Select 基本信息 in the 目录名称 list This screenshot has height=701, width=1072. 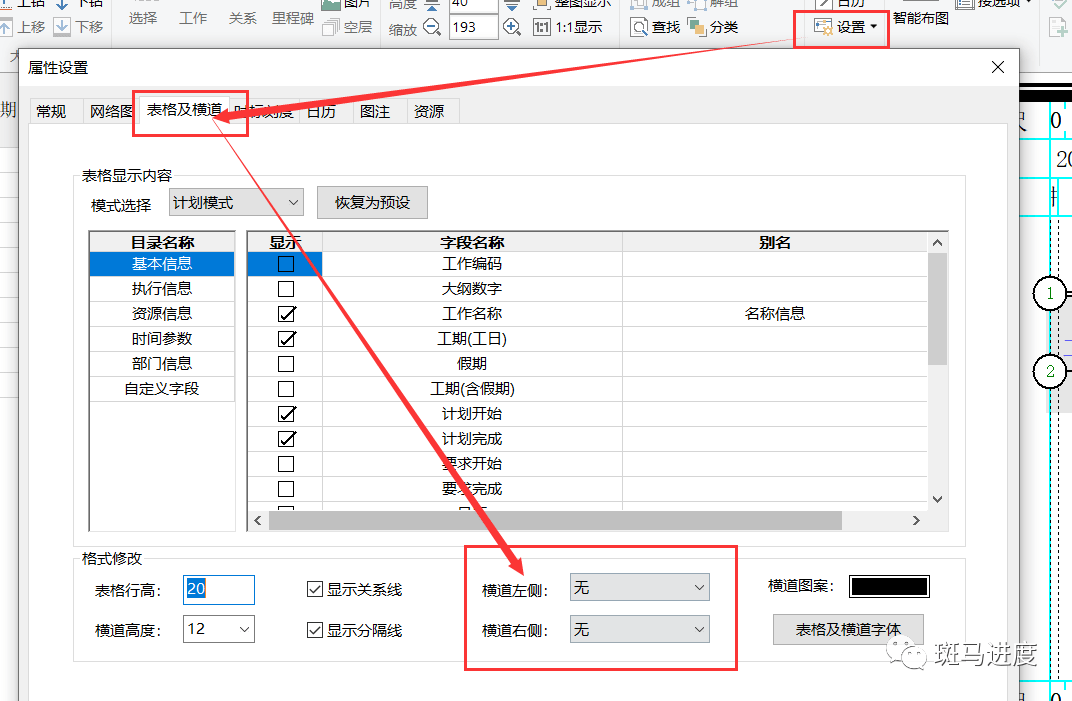(162, 264)
